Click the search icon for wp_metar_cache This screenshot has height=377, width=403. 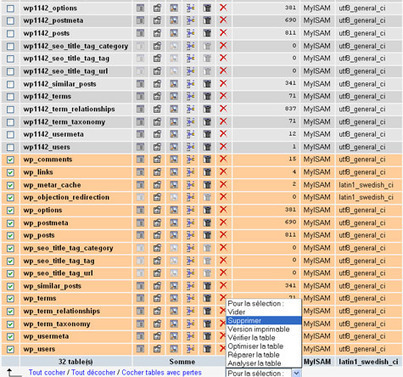click(174, 185)
